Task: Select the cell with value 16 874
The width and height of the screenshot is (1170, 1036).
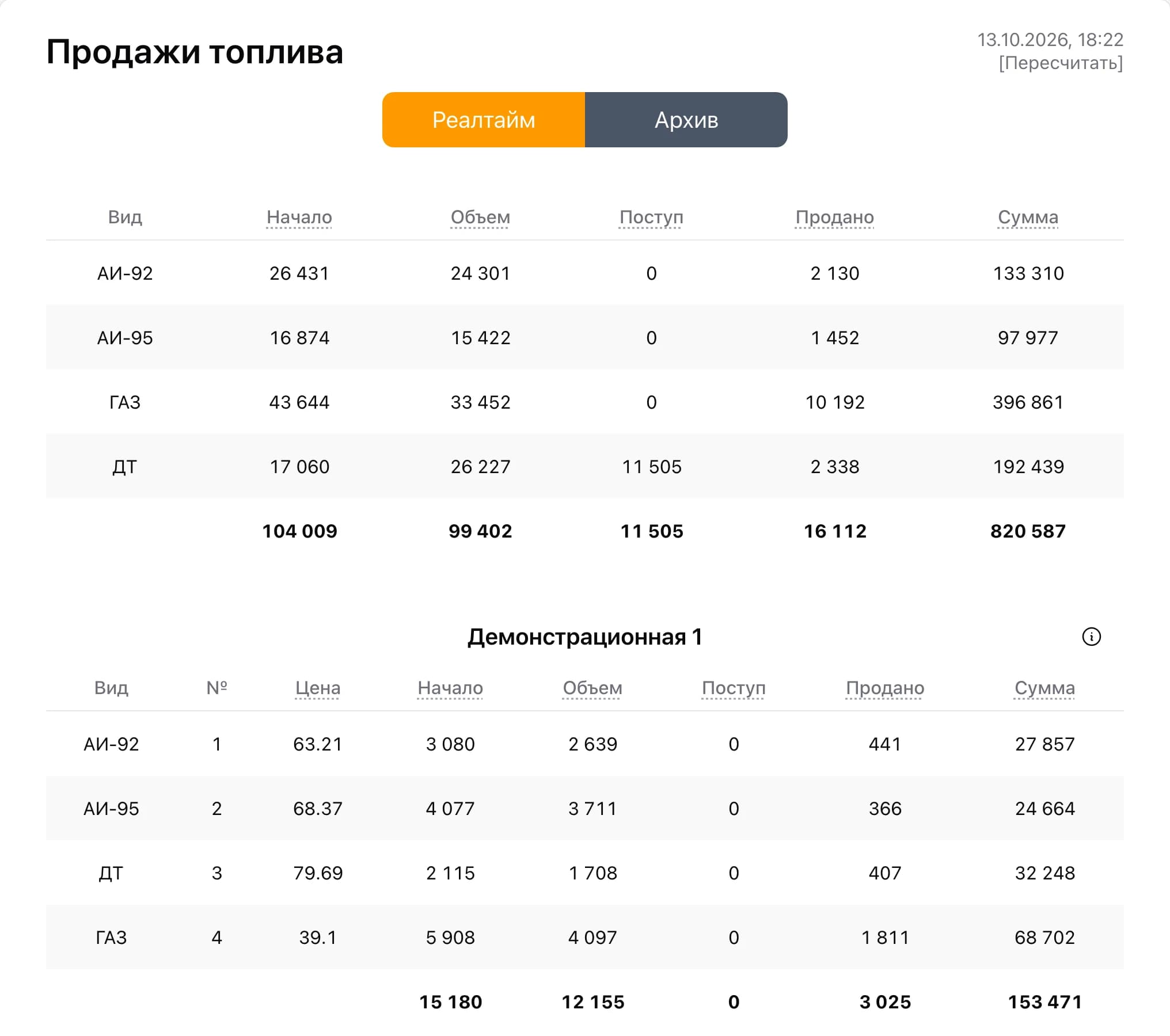Action: [299, 338]
